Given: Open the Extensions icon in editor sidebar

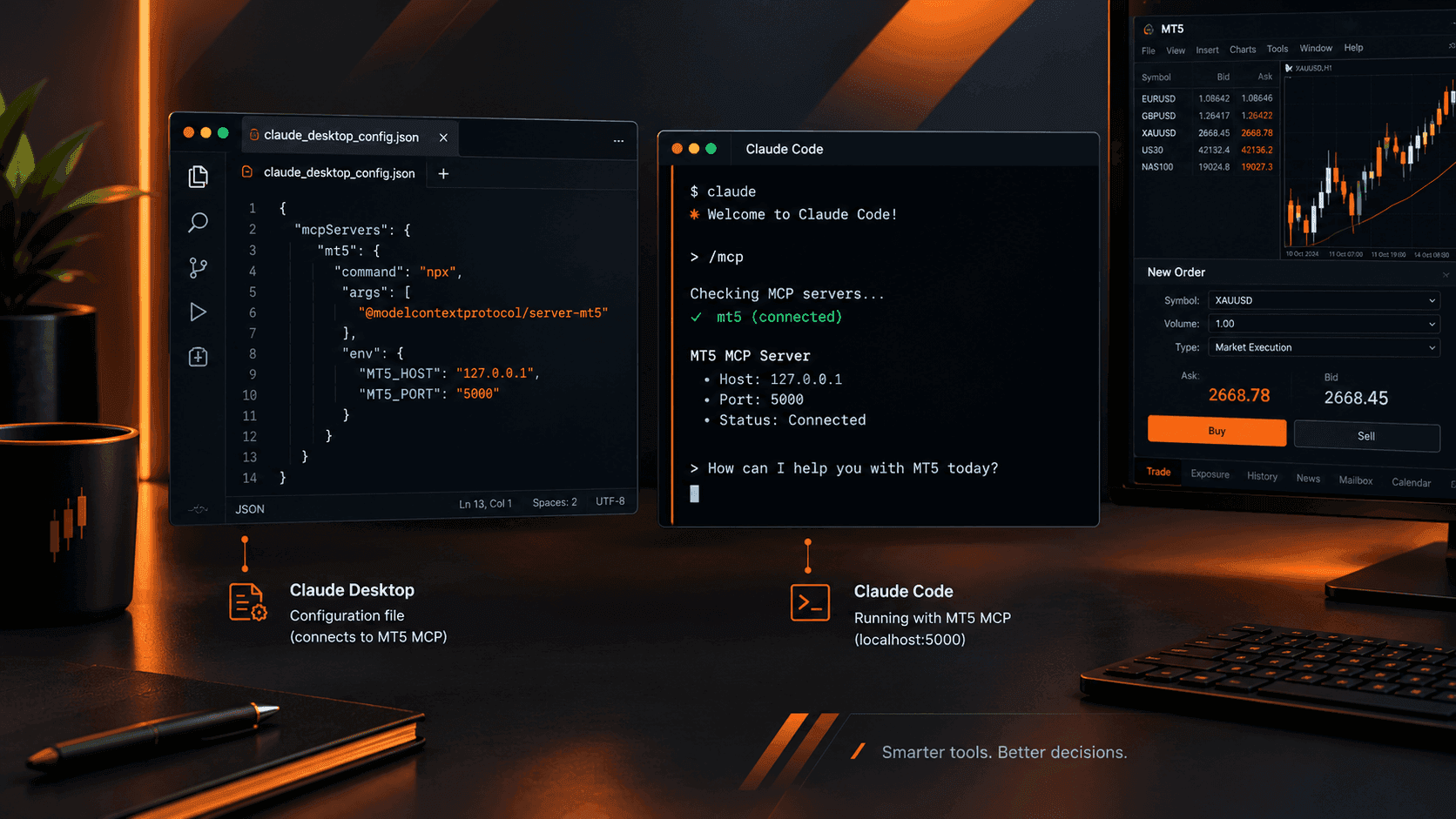Looking at the screenshot, I should tap(199, 357).
